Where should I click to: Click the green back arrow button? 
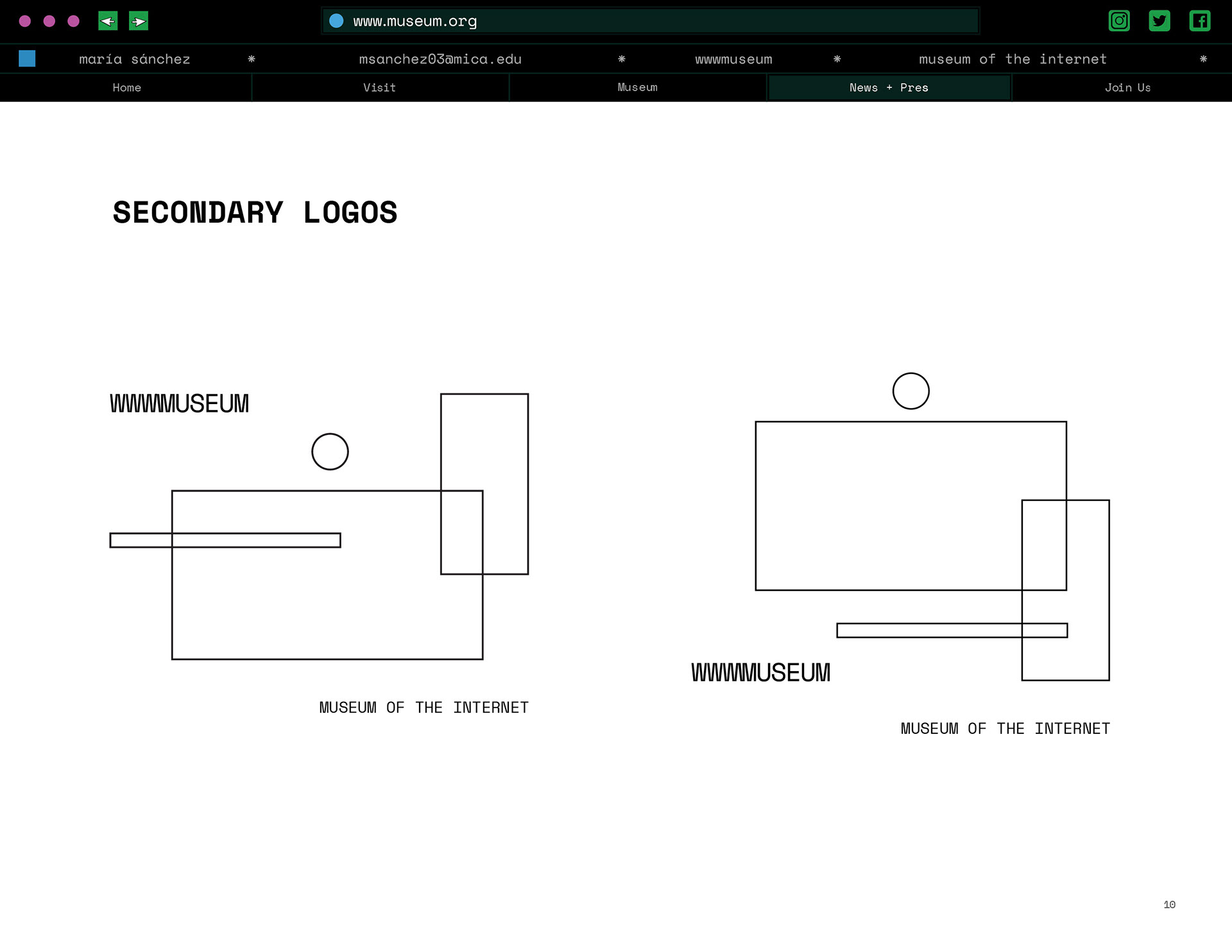click(108, 21)
